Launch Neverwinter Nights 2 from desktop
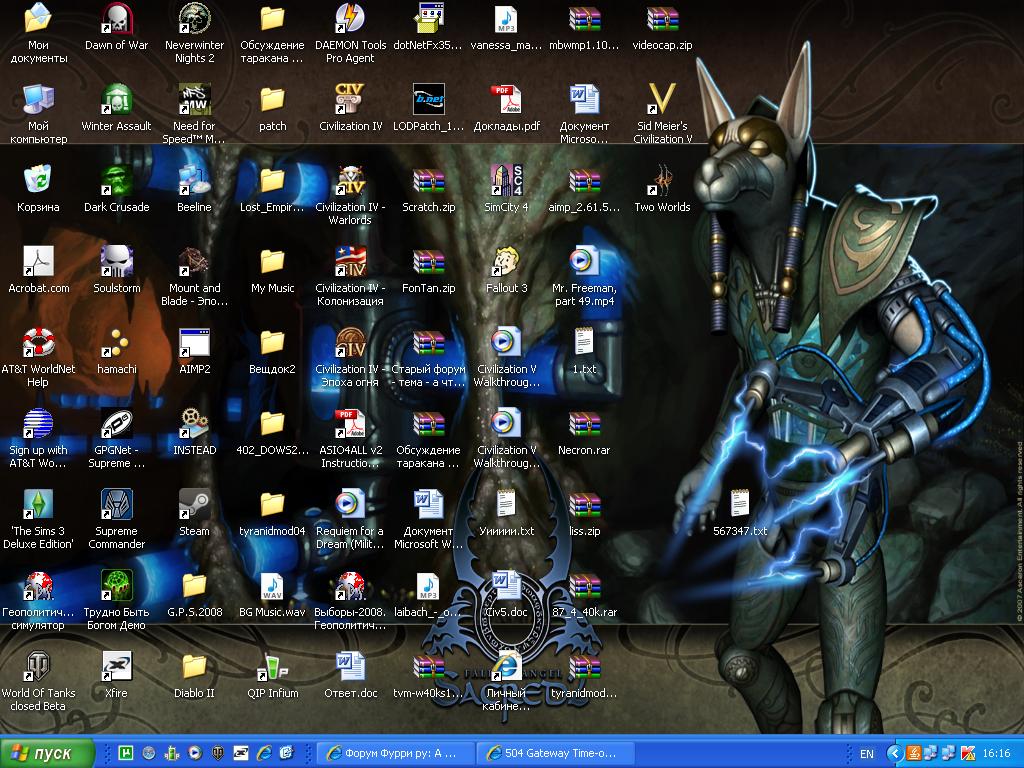Screen dimensions: 1024x768 click(194, 20)
